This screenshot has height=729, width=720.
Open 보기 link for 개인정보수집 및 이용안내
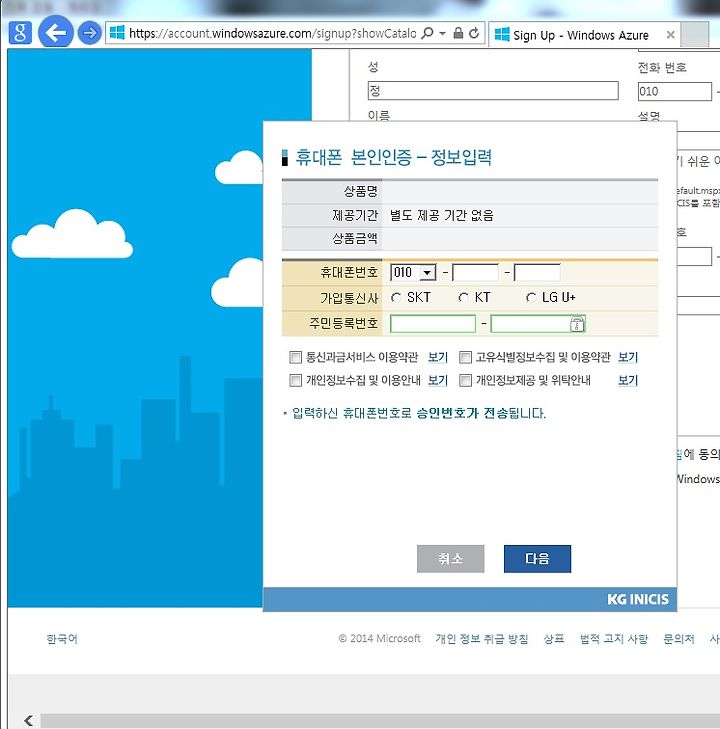pyautogui.click(x=437, y=380)
